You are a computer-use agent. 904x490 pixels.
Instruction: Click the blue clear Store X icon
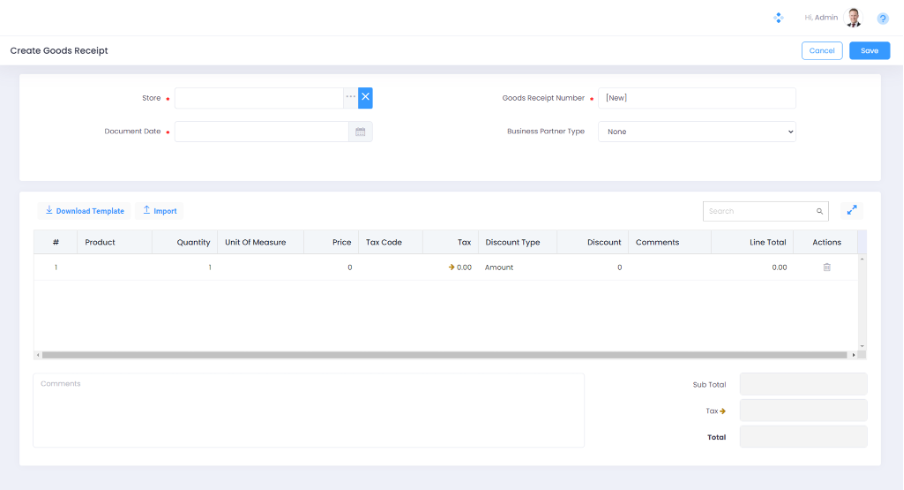click(x=365, y=97)
